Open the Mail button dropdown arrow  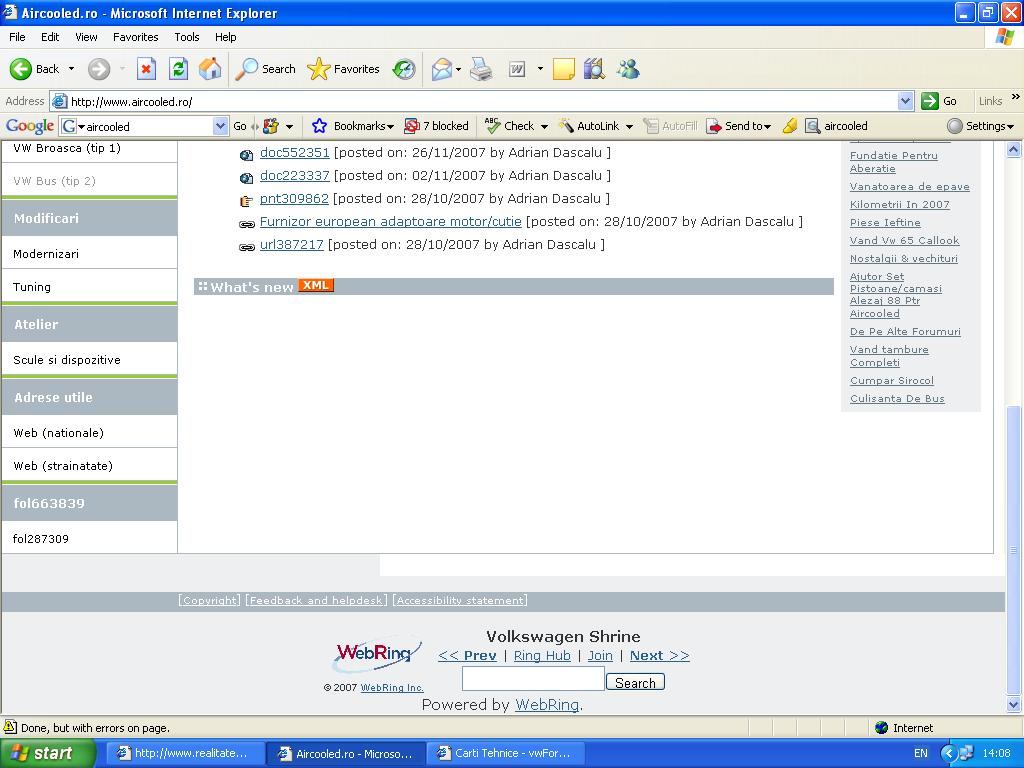[458, 69]
